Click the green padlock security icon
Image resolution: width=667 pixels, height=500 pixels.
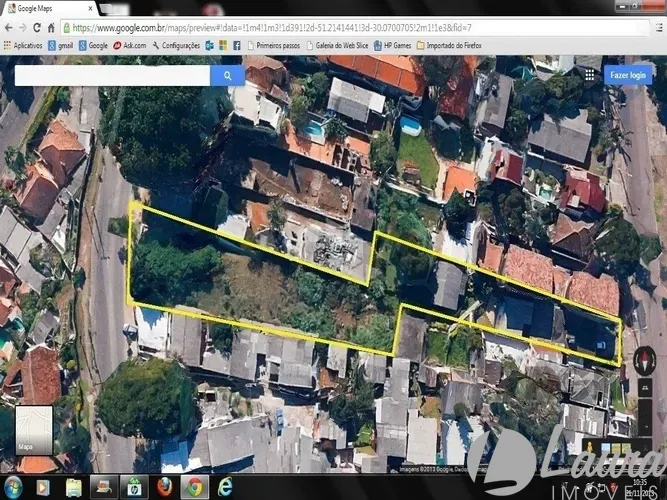66,28
